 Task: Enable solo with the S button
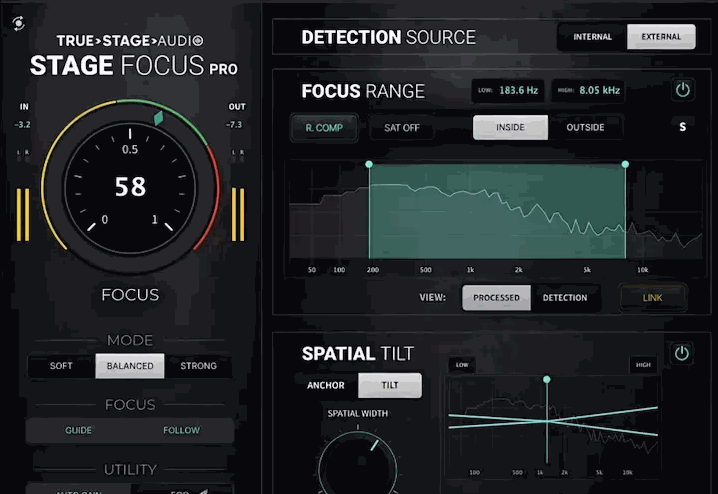point(682,127)
